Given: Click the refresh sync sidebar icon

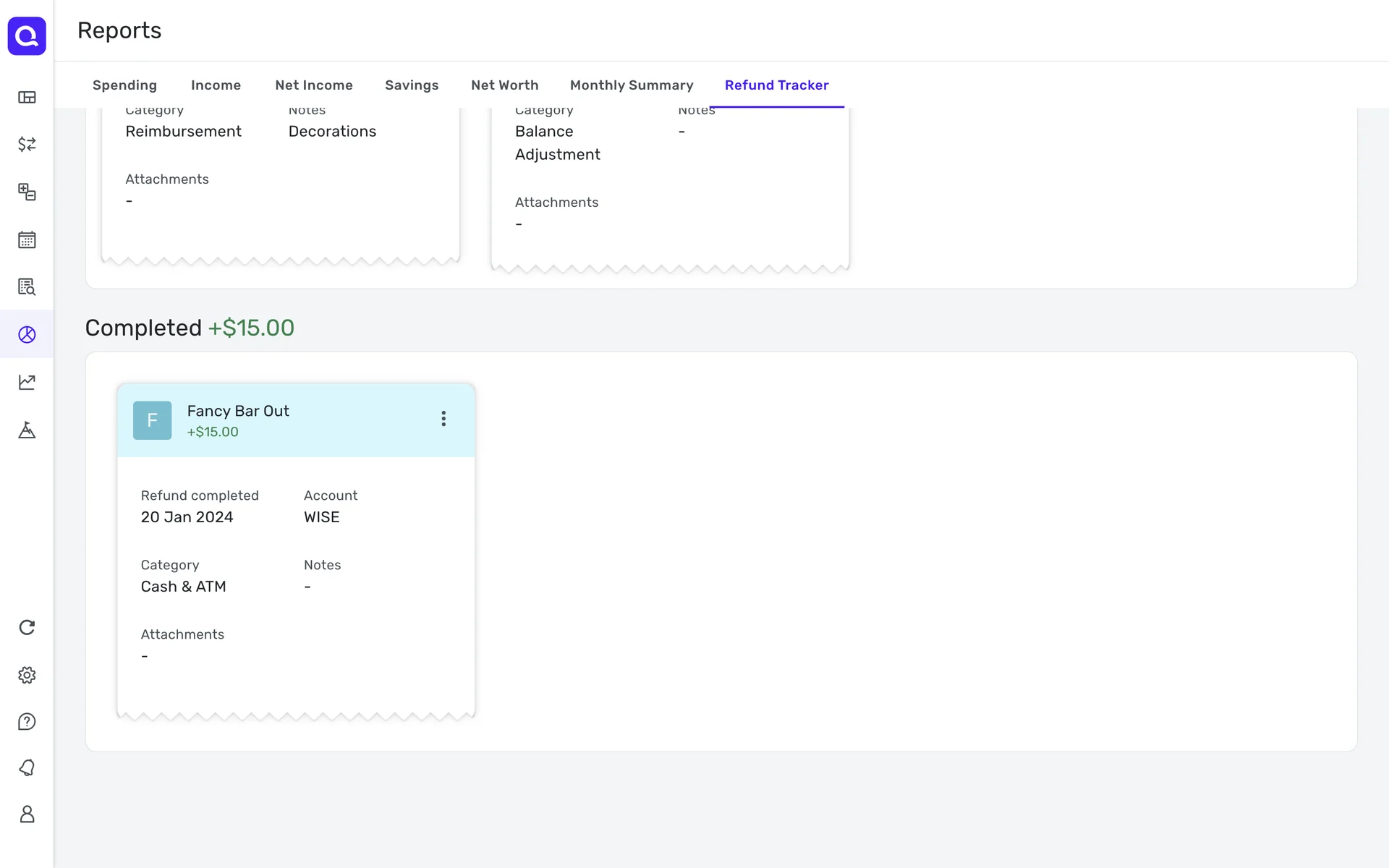Looking at the screenshot, I should pos(27,627).
